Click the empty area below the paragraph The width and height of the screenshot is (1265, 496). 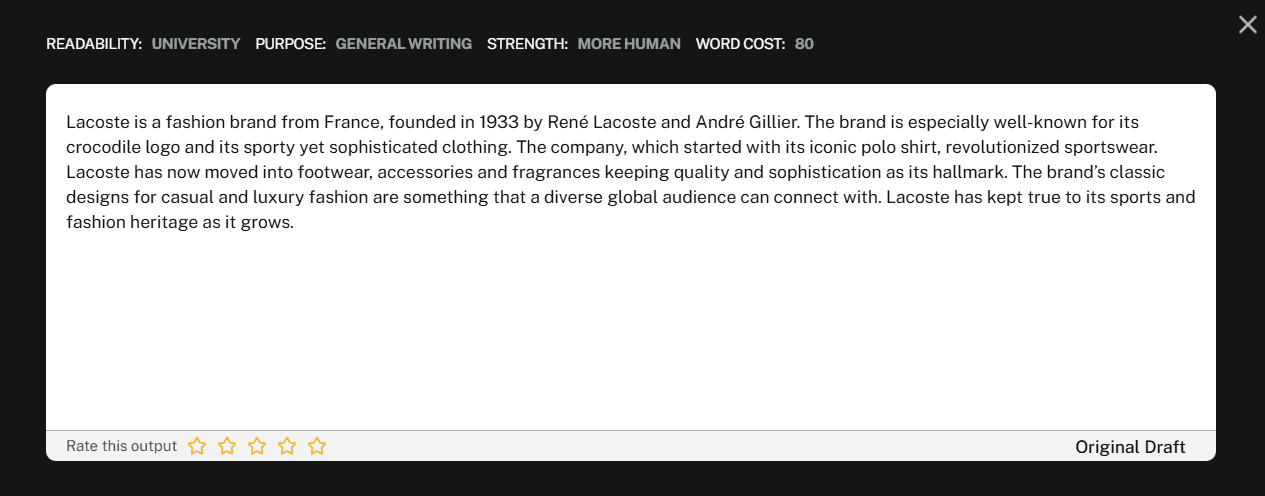pyautogui.click(x=630, y=330)
